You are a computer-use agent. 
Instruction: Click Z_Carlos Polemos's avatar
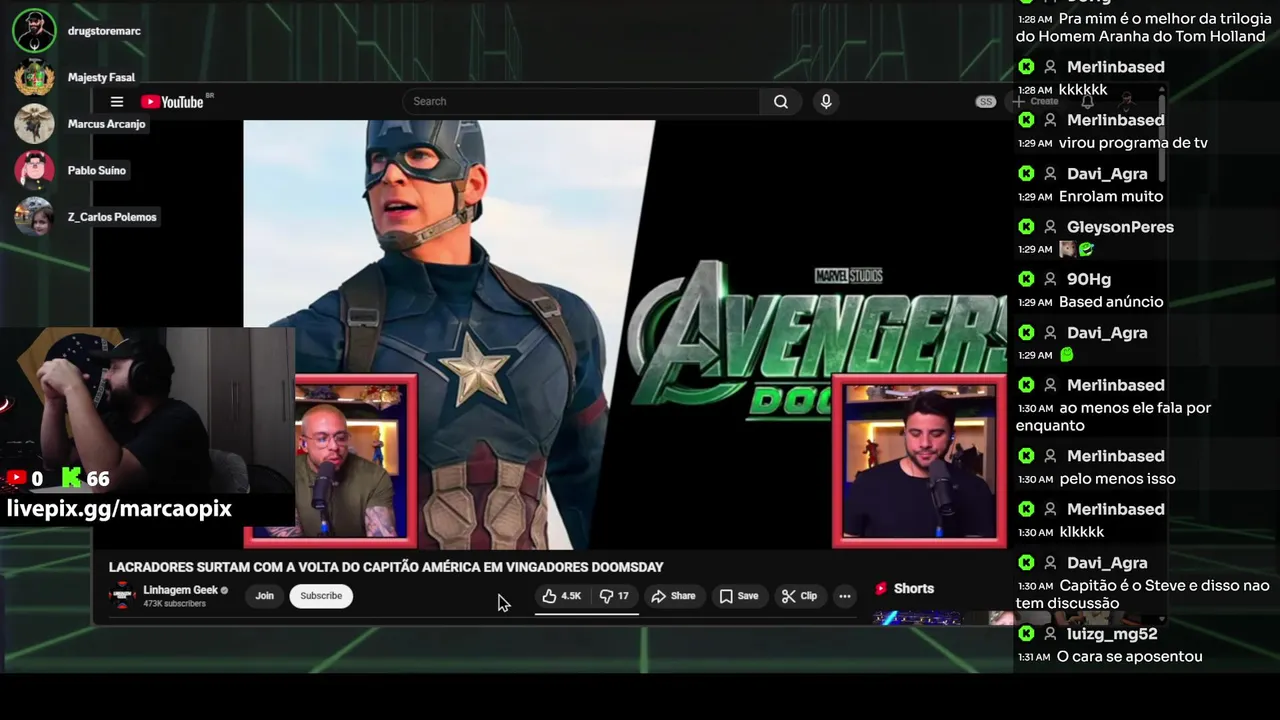click(x=34, y=217)
